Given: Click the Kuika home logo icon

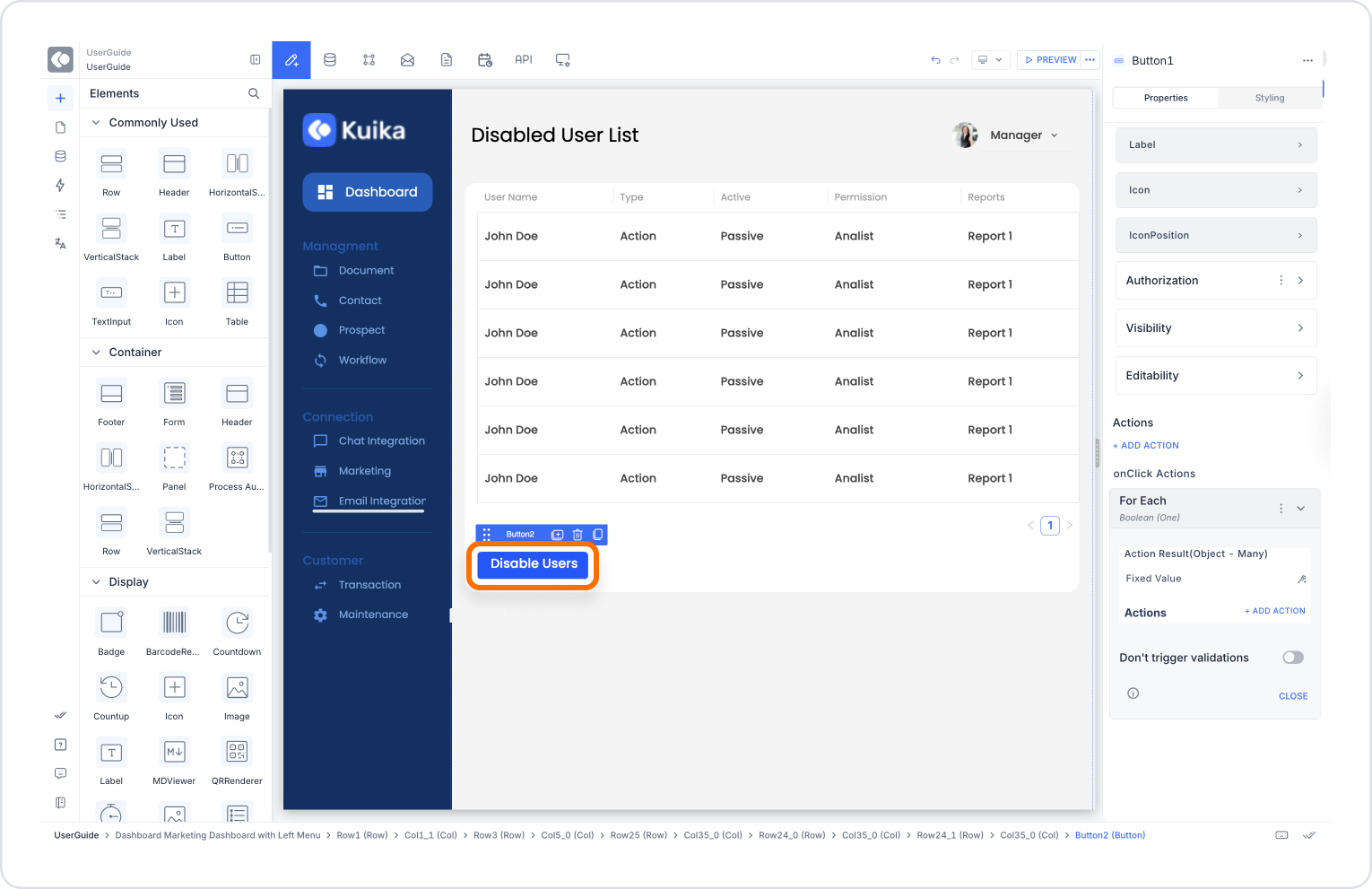Looking at the screenshot, I should tap(60, 60).
